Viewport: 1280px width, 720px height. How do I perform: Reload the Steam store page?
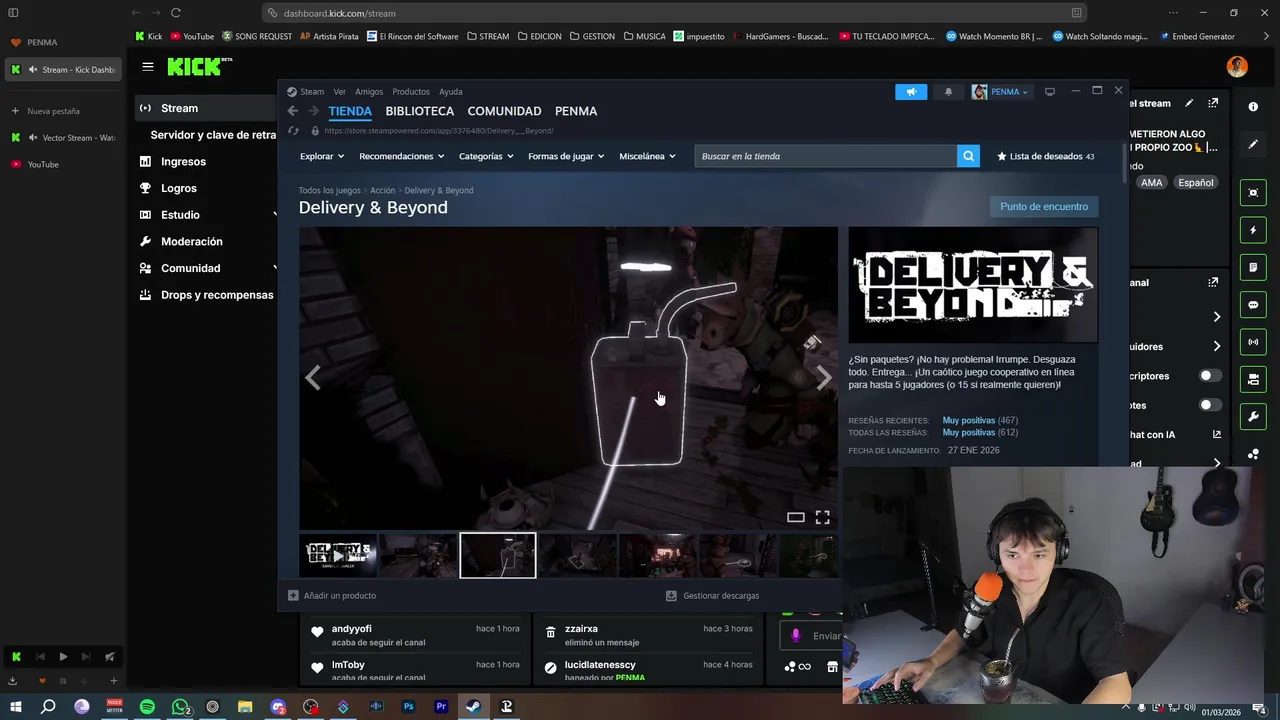pos(293,131)
